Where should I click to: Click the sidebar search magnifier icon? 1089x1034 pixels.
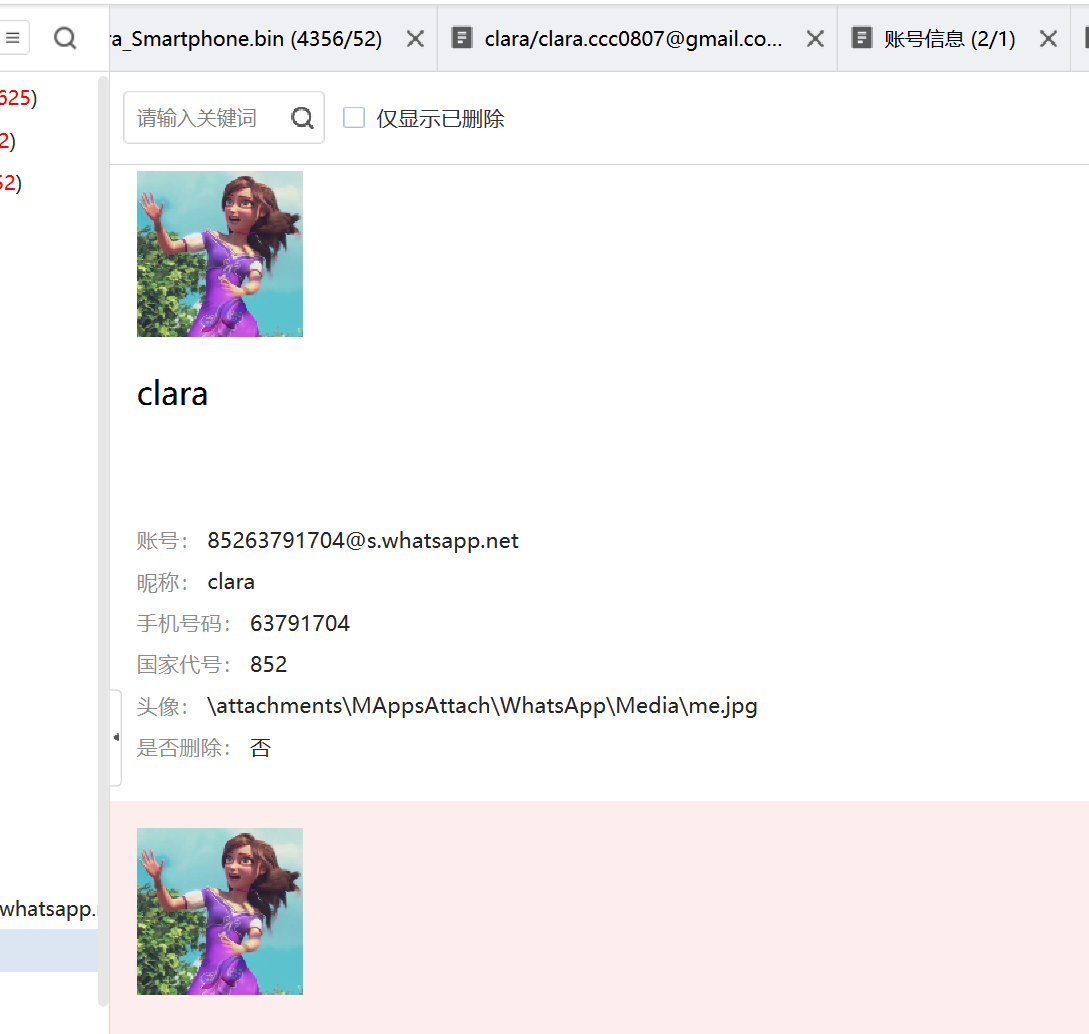tap(65, 38)
